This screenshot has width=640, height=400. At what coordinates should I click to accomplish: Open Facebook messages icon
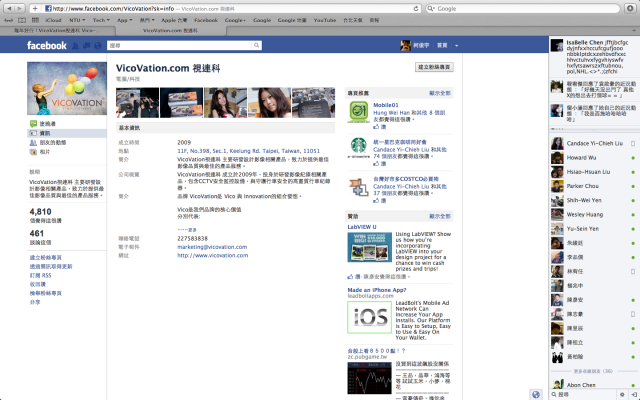(x=87, y=46)
